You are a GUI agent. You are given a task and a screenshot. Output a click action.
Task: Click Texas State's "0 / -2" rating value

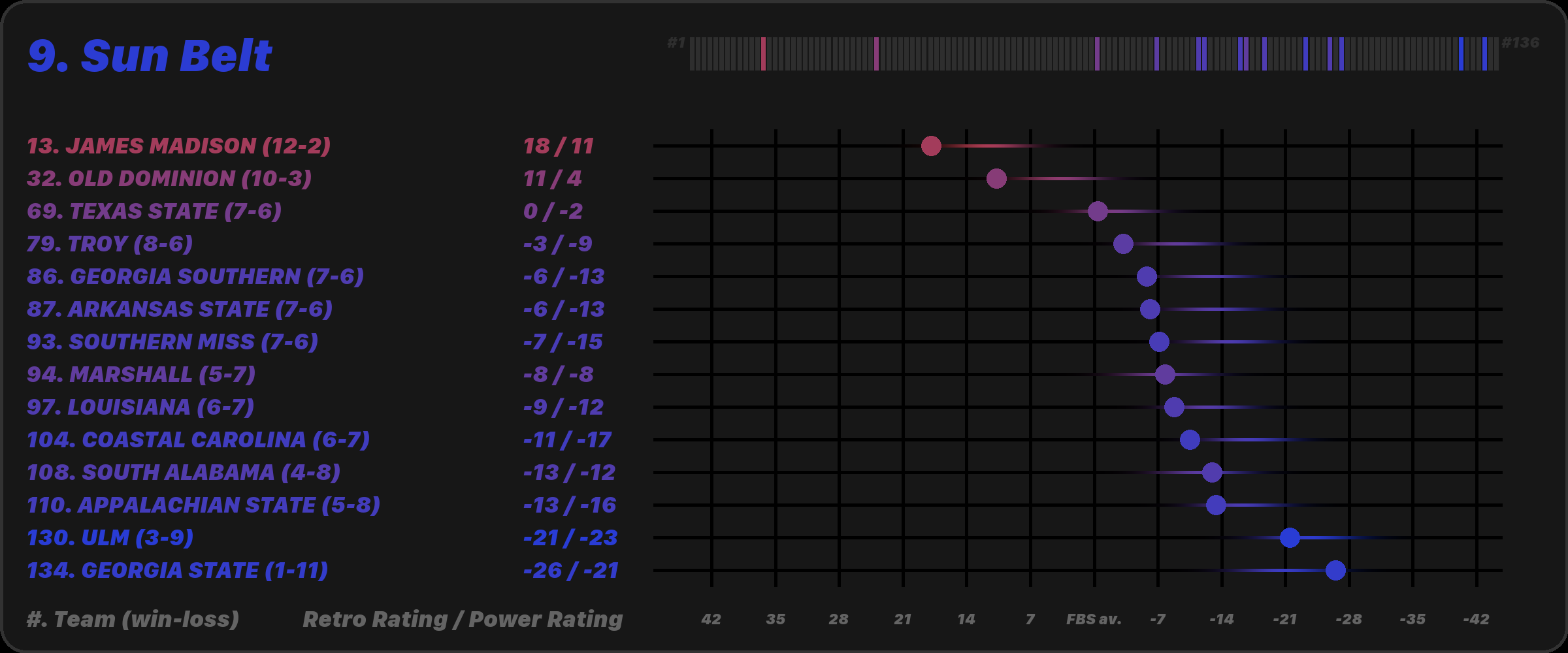tap(553, 211)
